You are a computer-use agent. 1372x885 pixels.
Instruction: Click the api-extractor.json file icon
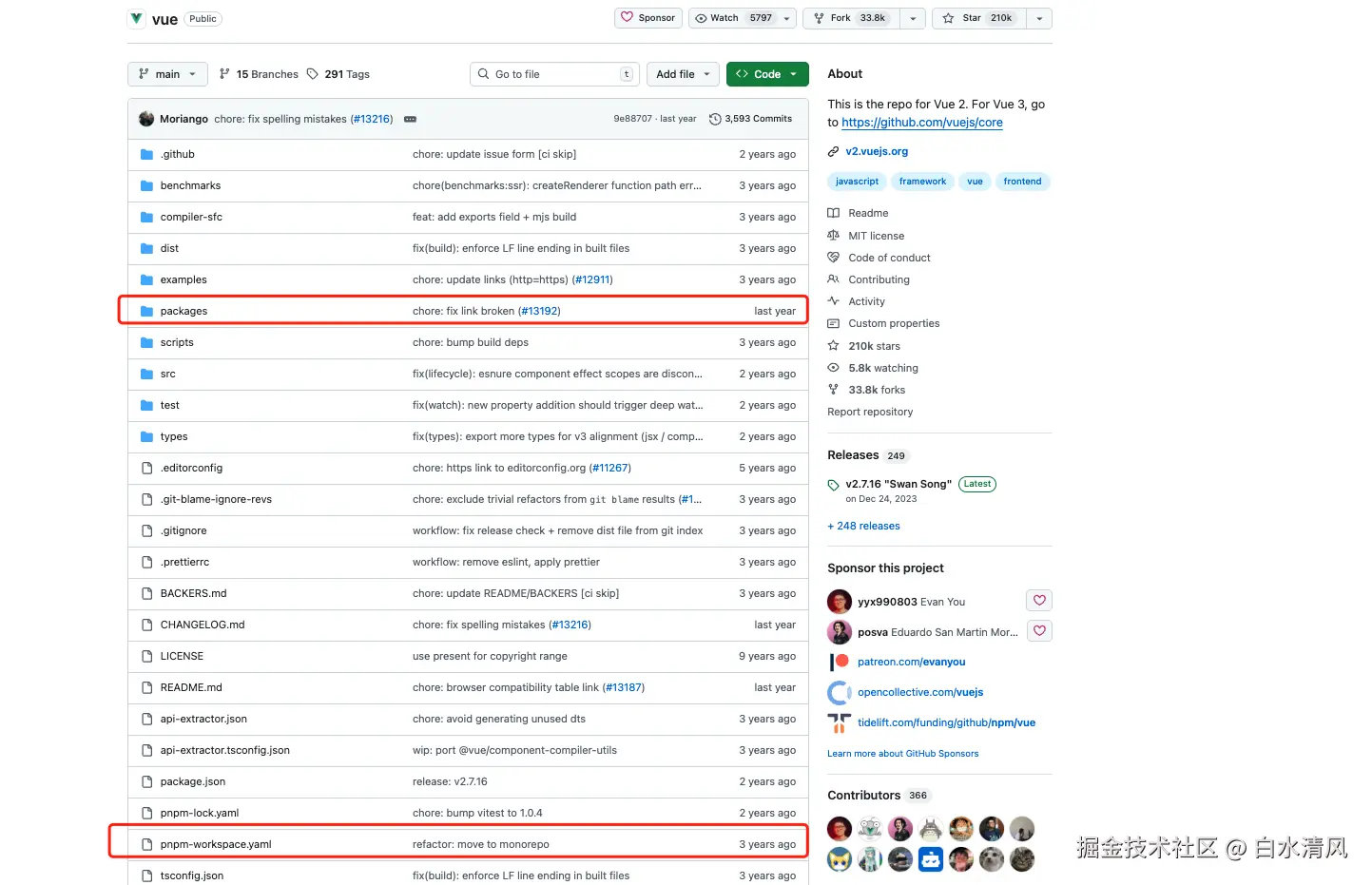146,719
